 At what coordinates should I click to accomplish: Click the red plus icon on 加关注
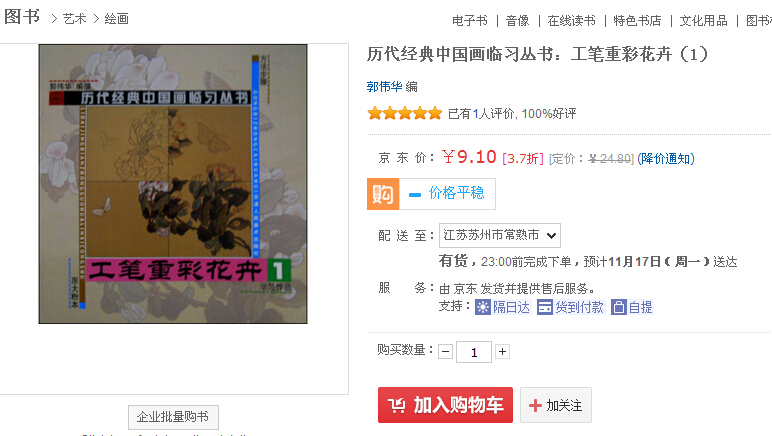[535, 405]
